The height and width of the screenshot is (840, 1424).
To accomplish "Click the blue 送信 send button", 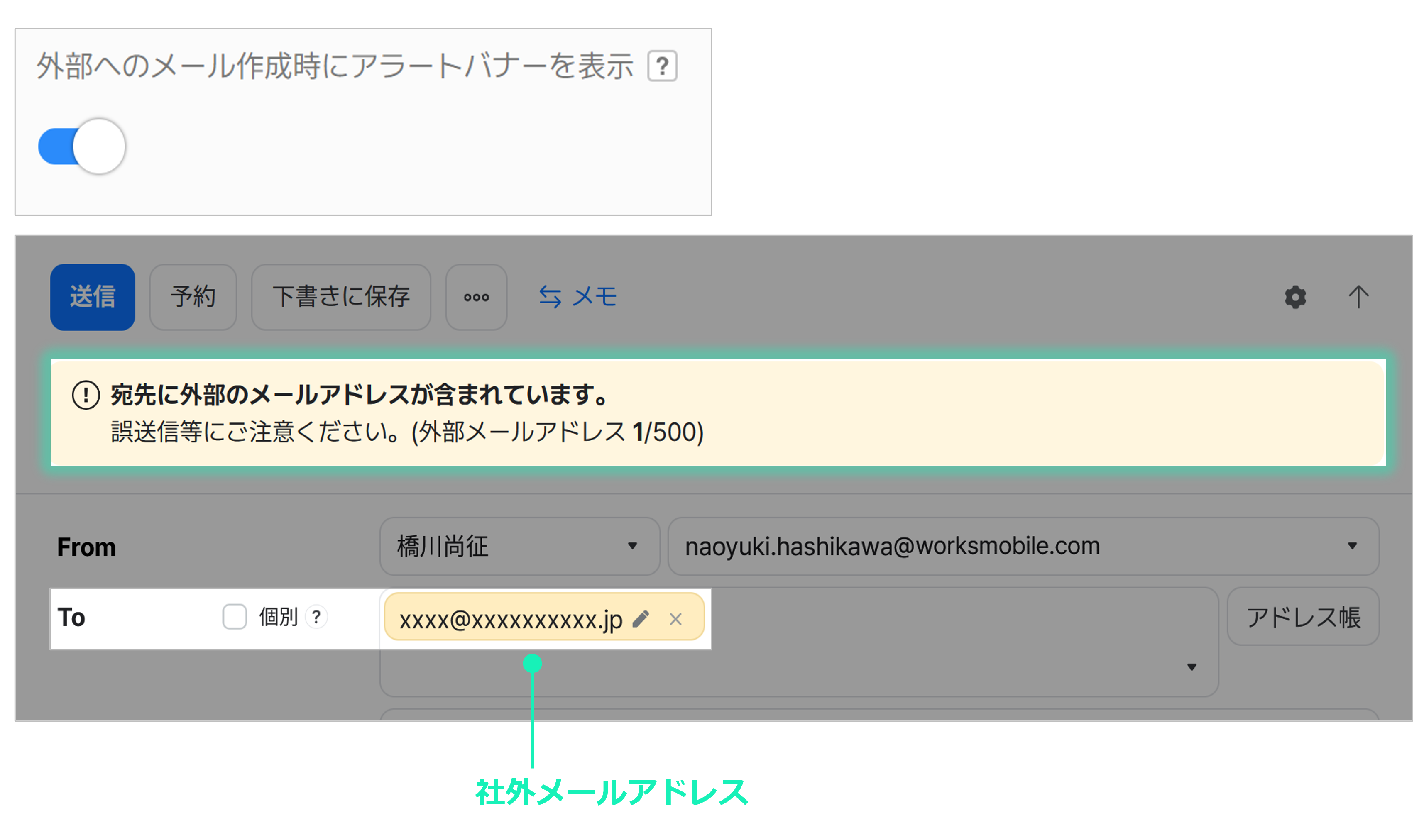I will (92, 297).
